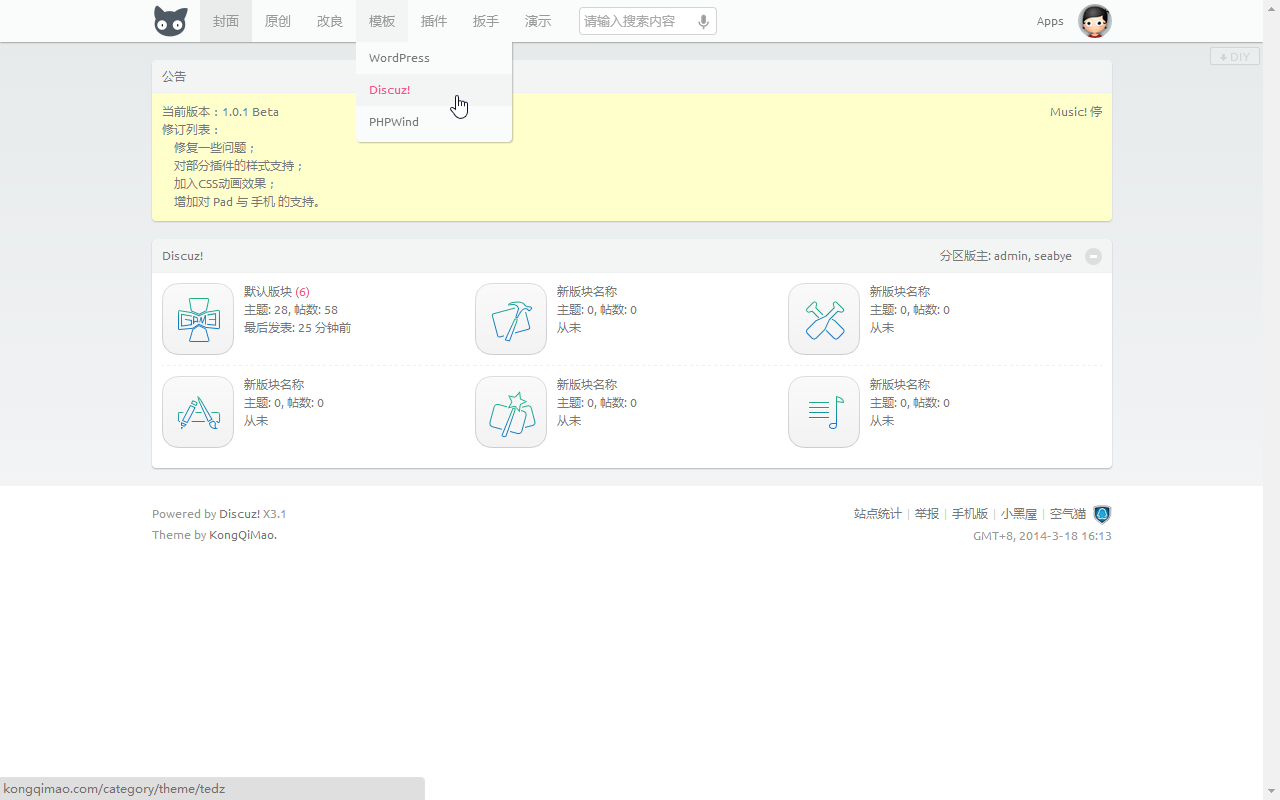
Task: Open the user avatar in the header
Action: point(1095,21)
